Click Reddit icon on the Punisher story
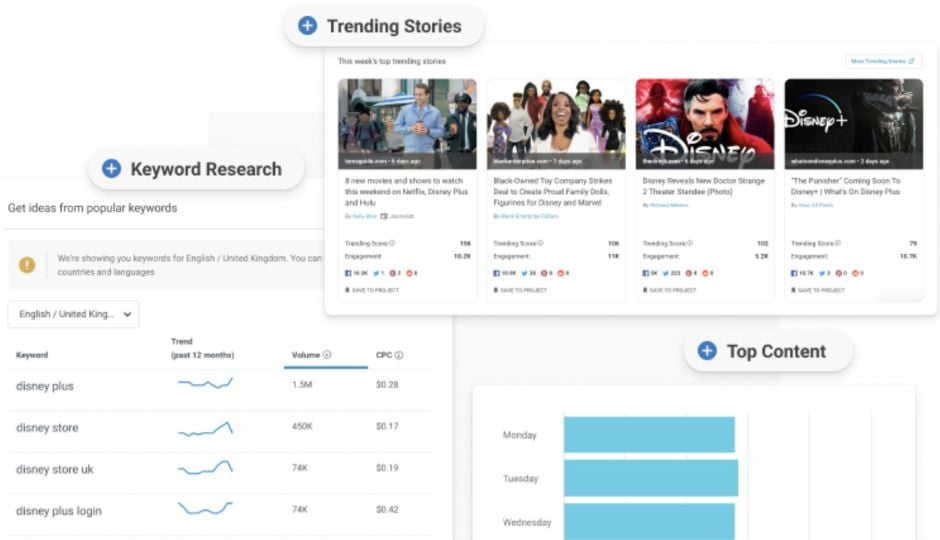This screenshot has height=540, width=940. coord(855,273)
